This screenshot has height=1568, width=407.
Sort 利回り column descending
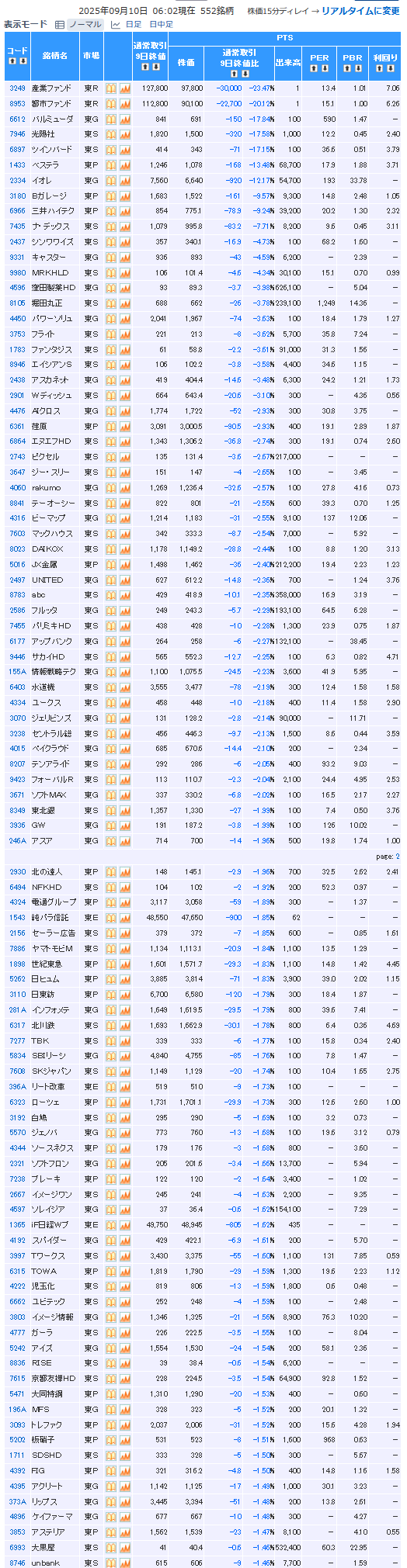(390, 68)
